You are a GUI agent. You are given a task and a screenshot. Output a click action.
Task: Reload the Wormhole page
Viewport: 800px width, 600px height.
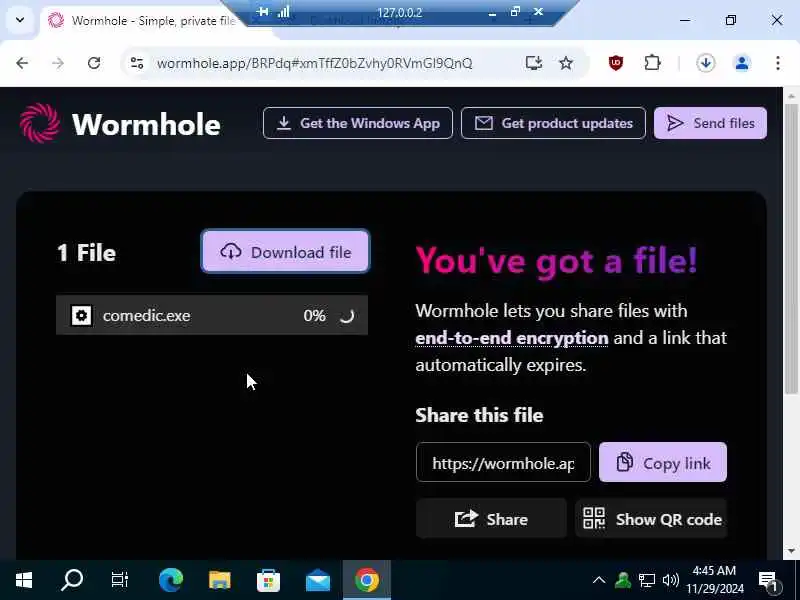click(94, 63)
